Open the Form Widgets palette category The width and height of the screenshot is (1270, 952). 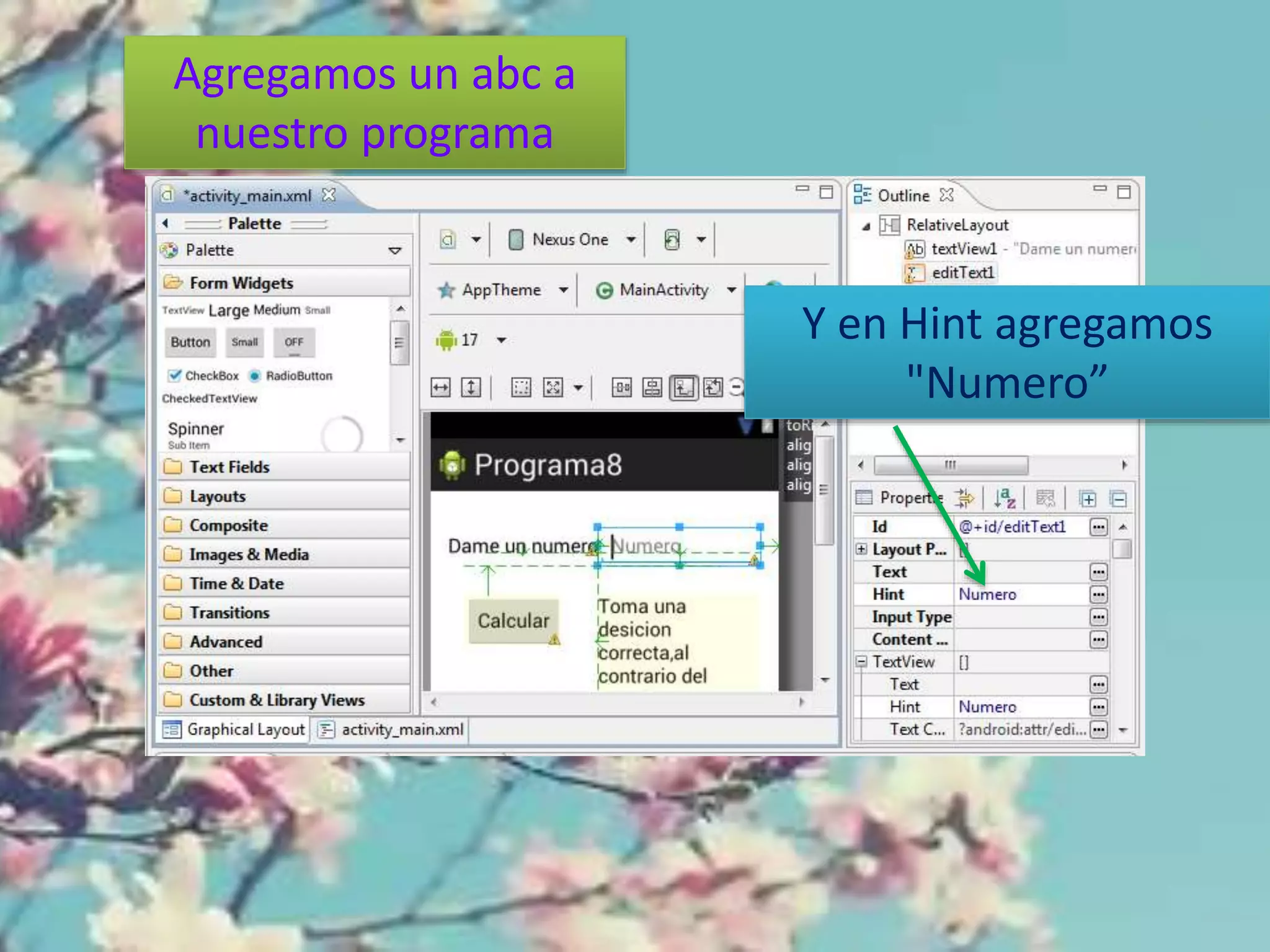pyautogui.click(x=284, y=283)
